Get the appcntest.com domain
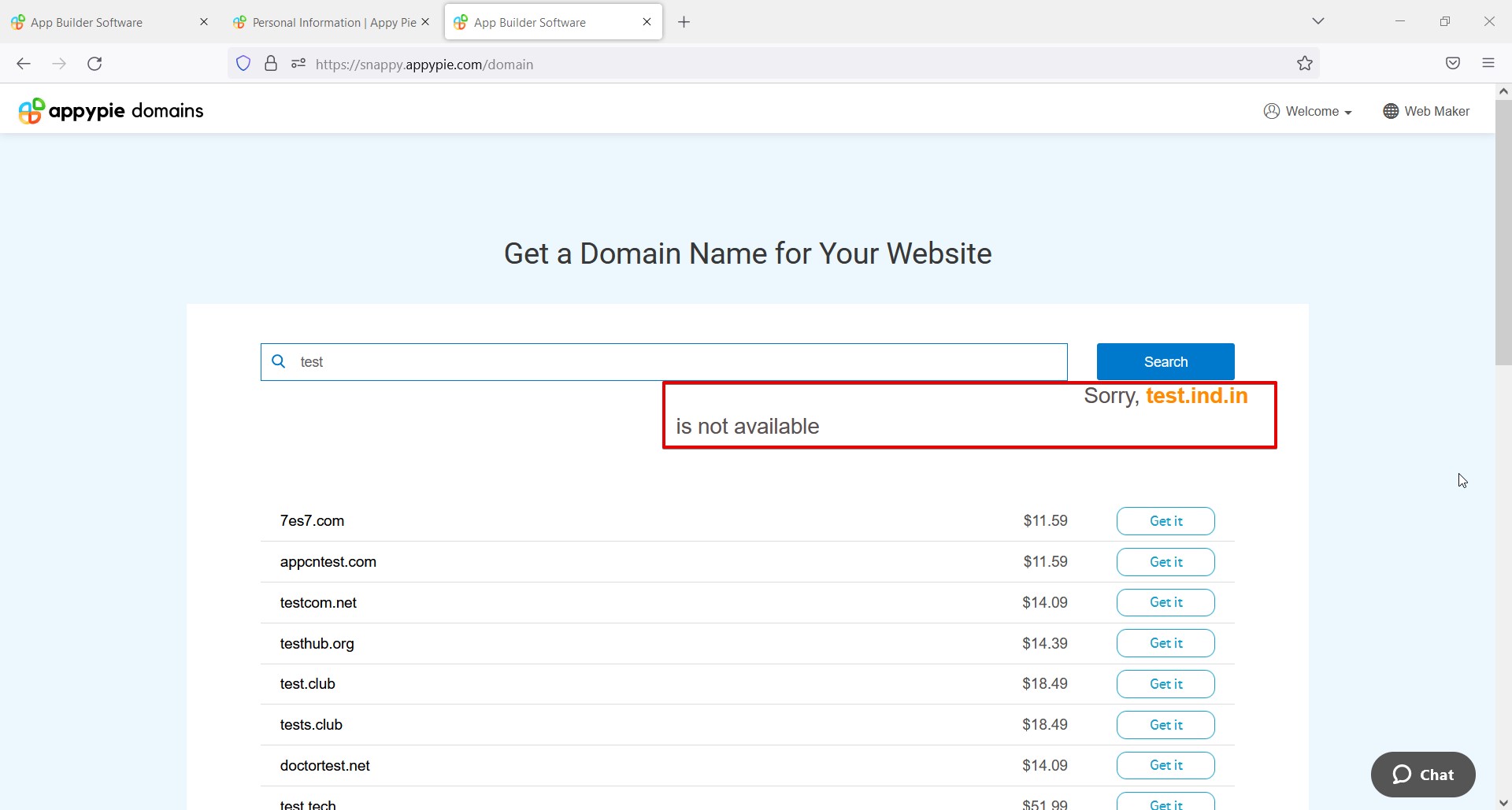Image resolution: width=1512 pixels, height=810 pixels. tap(1165, 562)
